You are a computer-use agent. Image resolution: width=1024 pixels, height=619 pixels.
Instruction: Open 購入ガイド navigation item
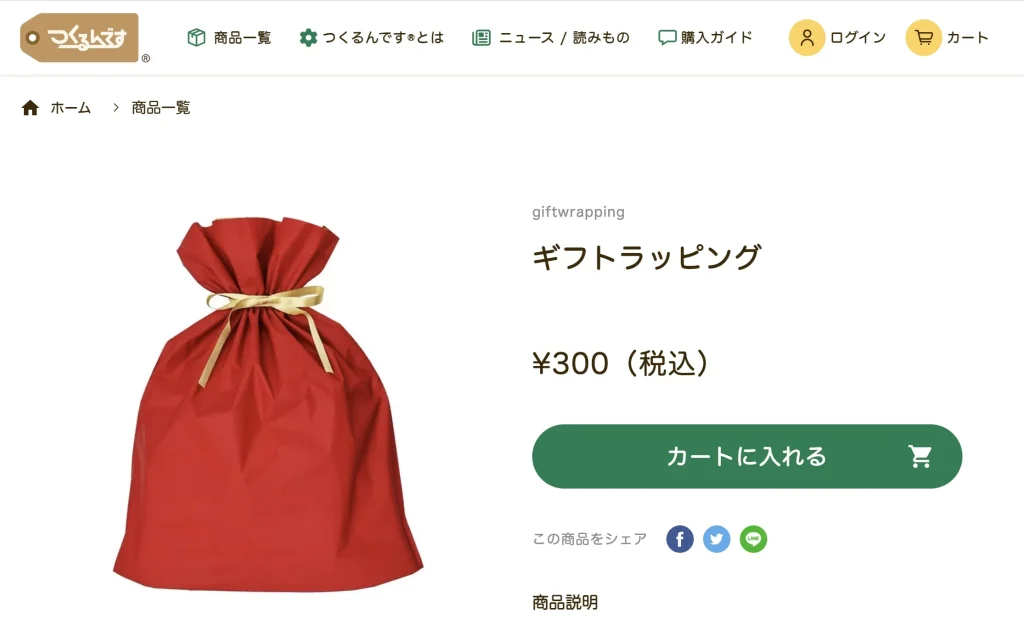click(716, 37)
